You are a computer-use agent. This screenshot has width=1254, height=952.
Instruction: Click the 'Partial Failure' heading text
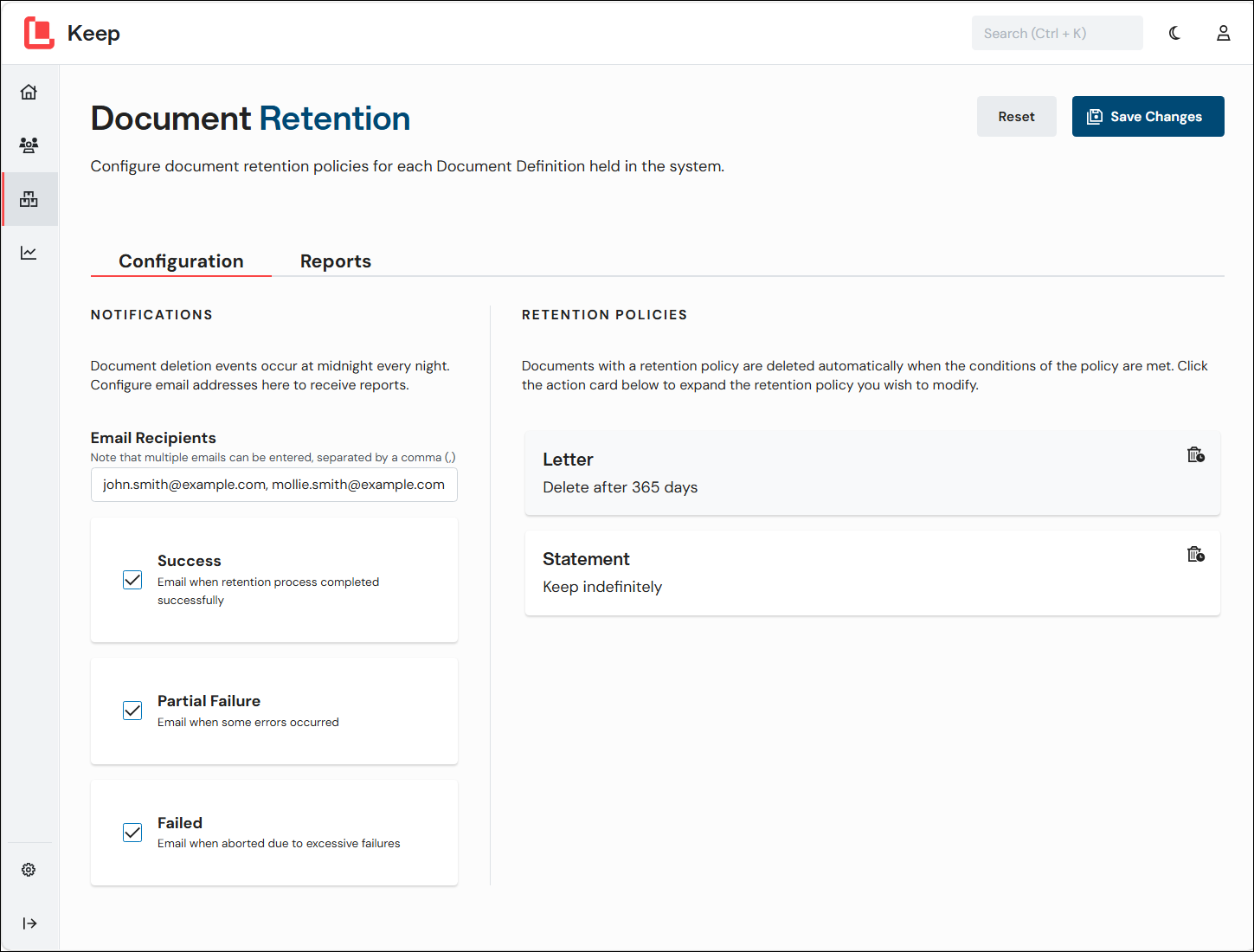(209, 701)
